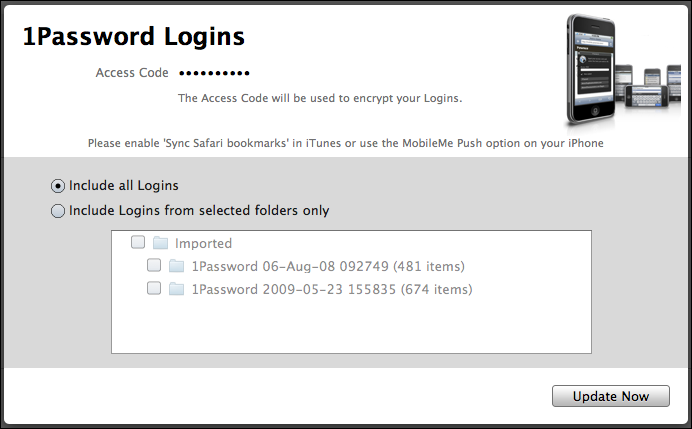Focus the Access Code password field
Image resolution: width=692 pixels, height=429 pixels.
(214, 73)
